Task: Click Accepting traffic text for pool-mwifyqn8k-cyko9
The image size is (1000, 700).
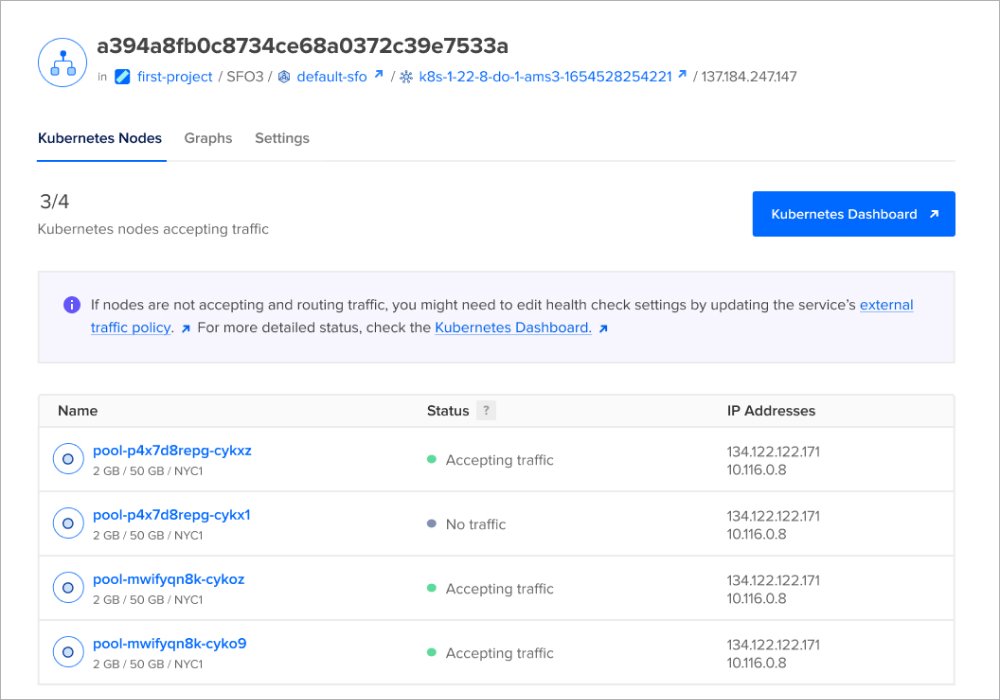Action: pyautogui.click(x=499, y=653)
